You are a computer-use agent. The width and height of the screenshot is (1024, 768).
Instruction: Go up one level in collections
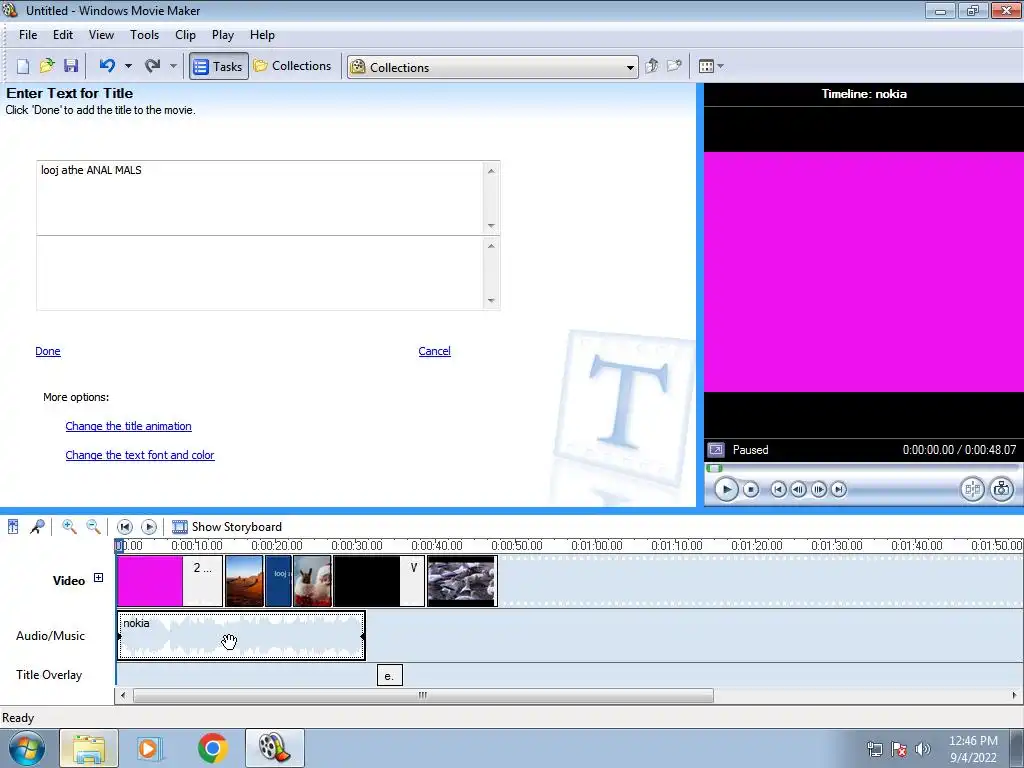pos(651,66)
